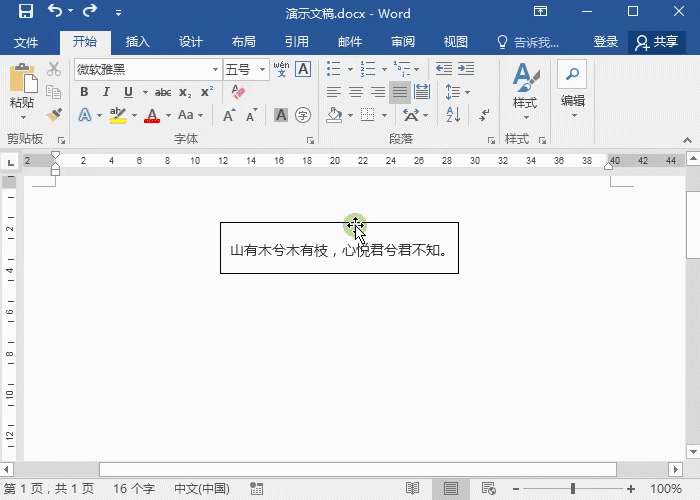Switch to the 邮件 tab
This screenshot has width=700, height=500.
(x=350, y=42)
